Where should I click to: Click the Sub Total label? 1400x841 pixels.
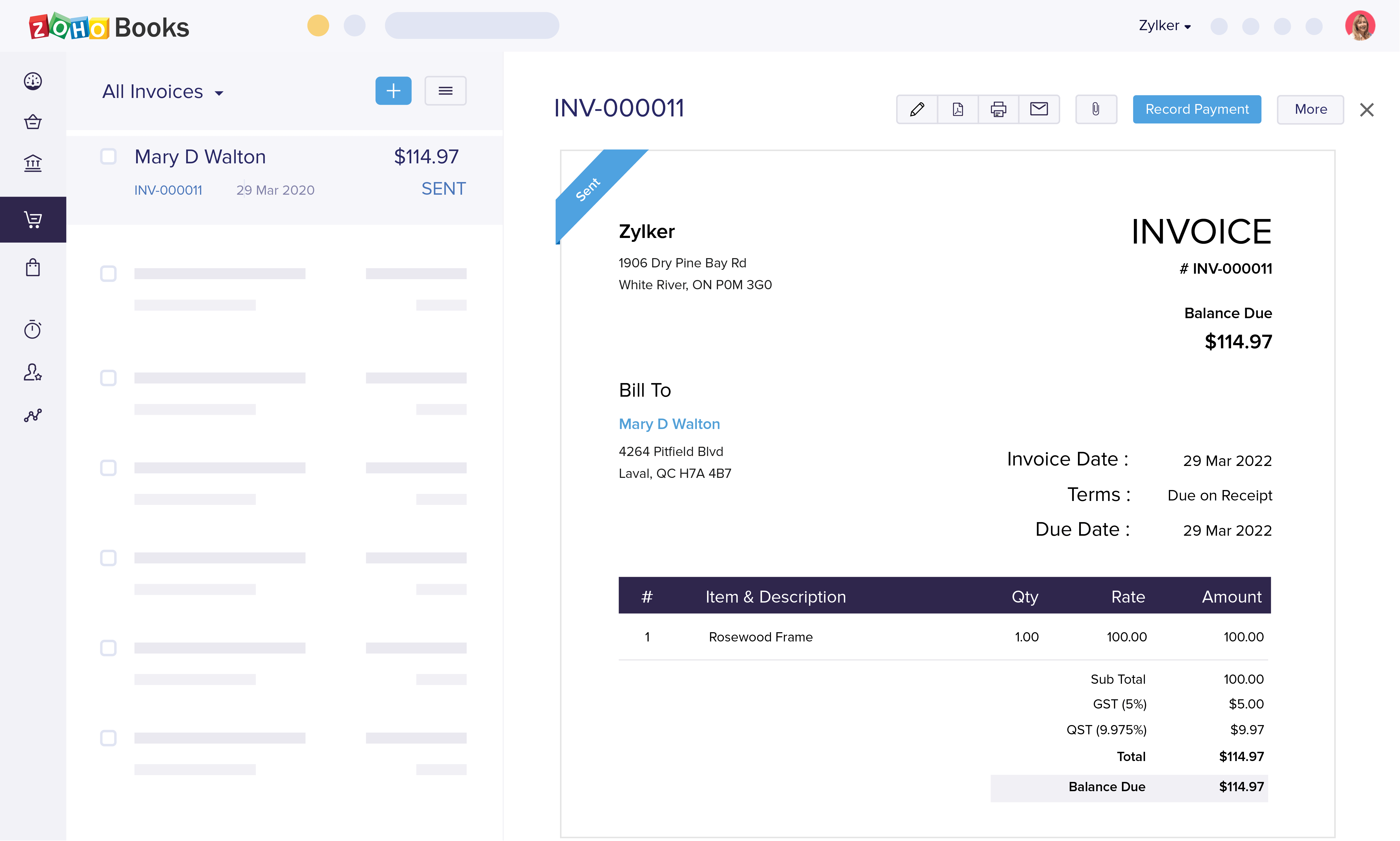tap(1118, 680)
